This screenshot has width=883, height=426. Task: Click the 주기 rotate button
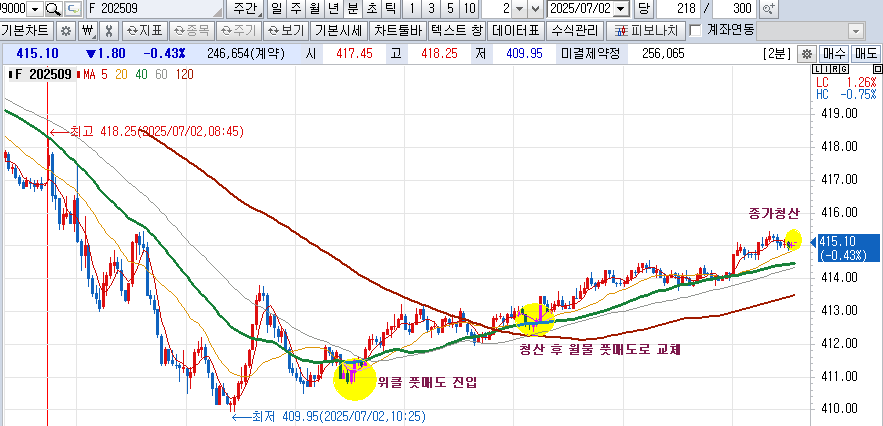(238, 30)
